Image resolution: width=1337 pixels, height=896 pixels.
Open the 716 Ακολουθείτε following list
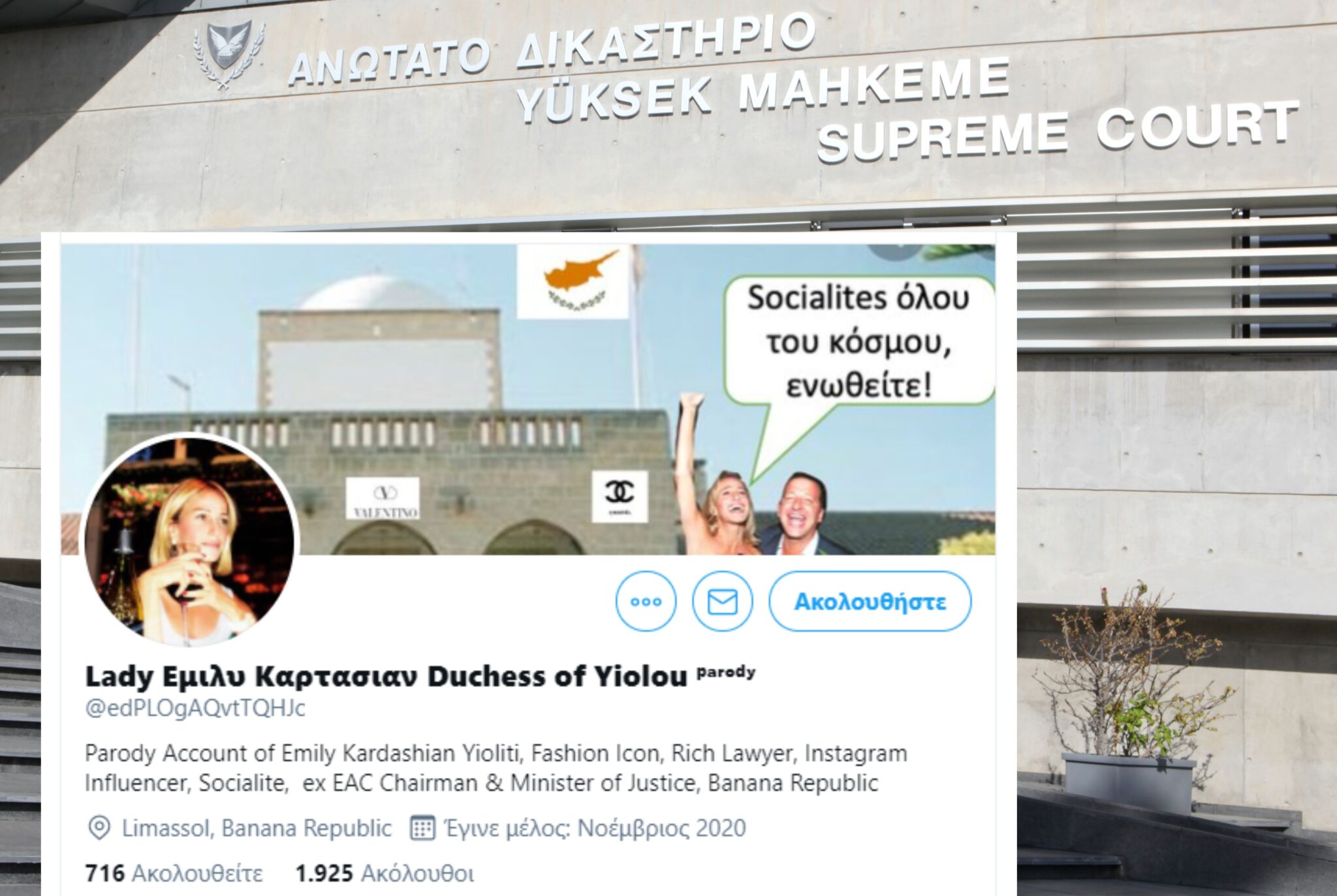[x=174, y=873]
